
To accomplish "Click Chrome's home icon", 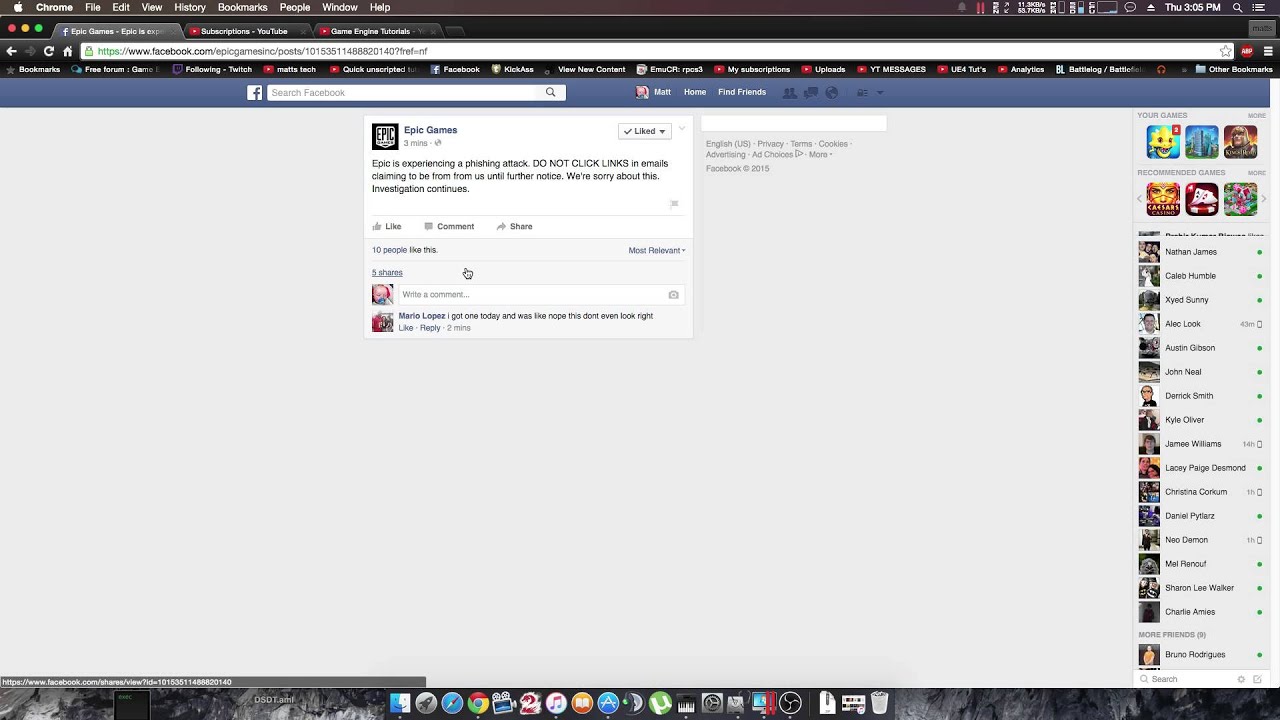I will (68, 51).
